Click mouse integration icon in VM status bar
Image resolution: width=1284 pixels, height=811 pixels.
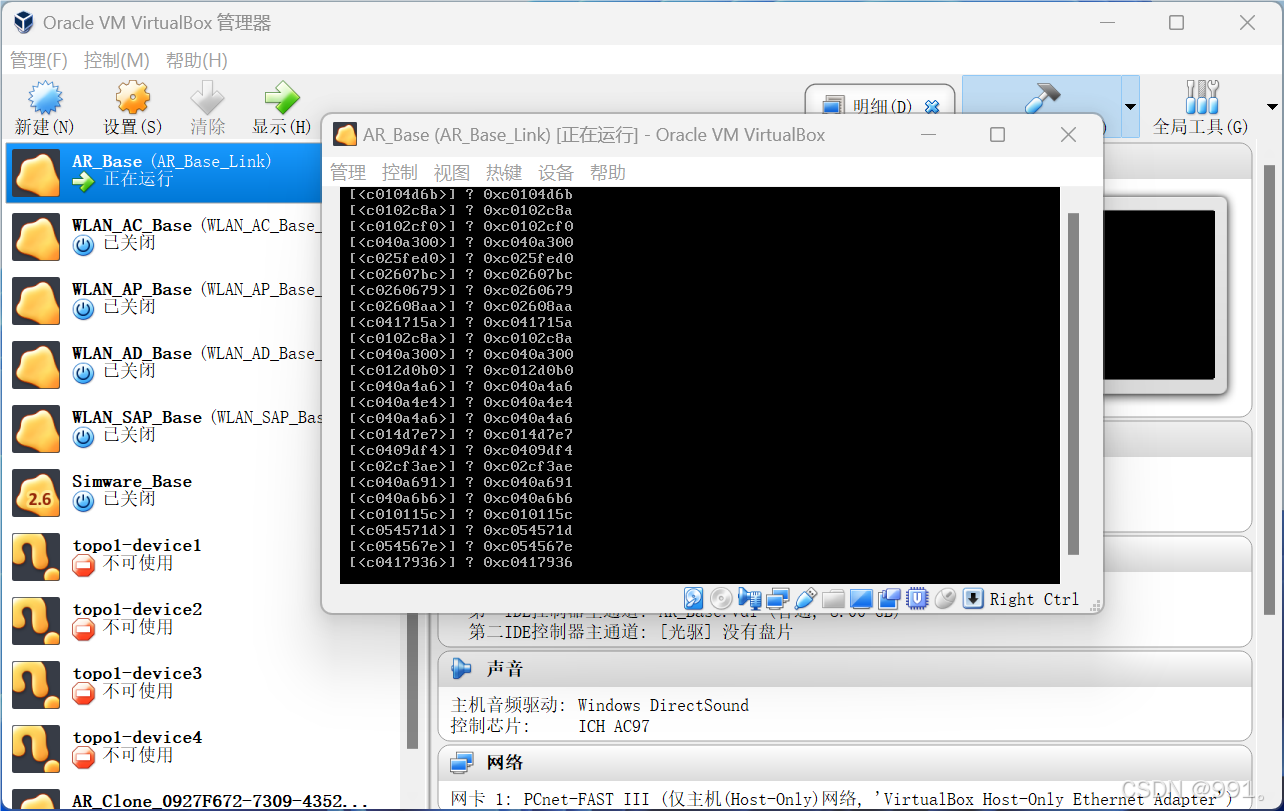tap(945, 599)
